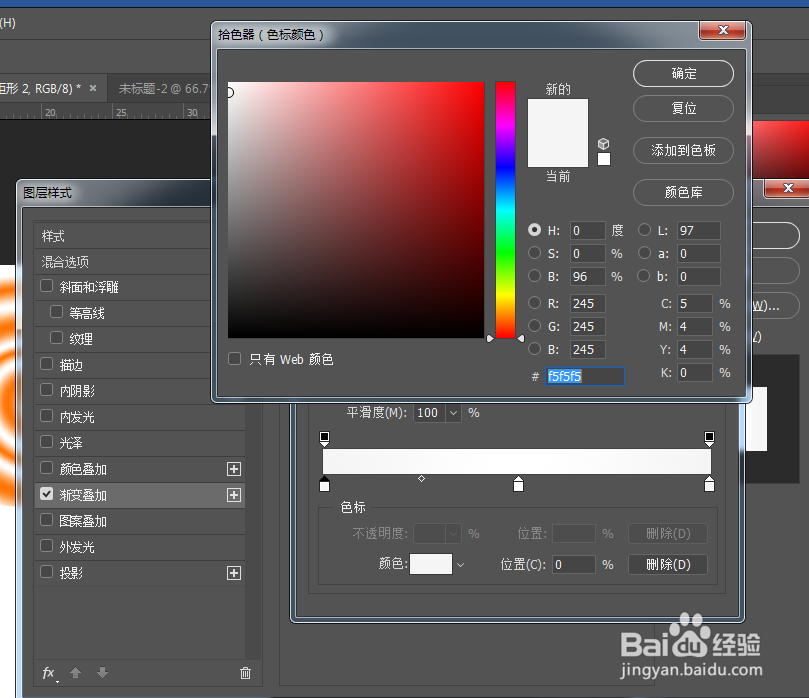The height and width of the screenshot is (698, 809).
Task: Click the vertical hue slider strip
Action: (506, 210)
